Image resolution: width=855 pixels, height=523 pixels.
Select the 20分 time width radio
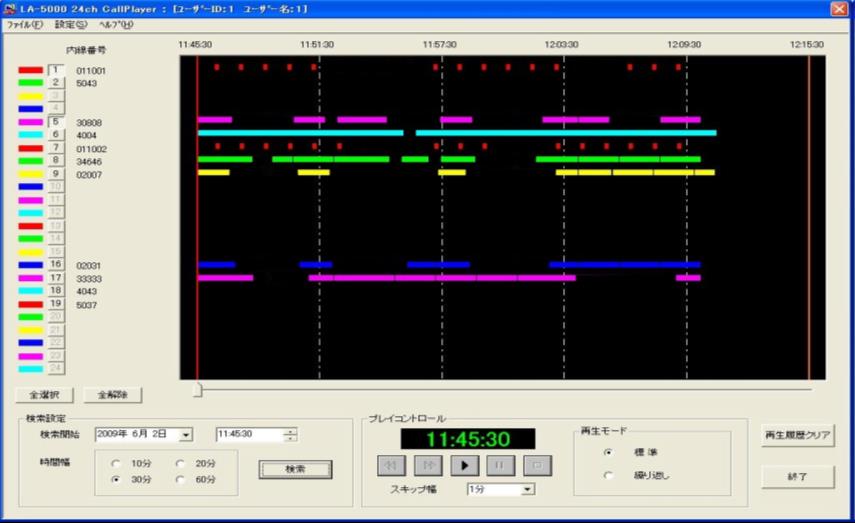pos(180,464)
